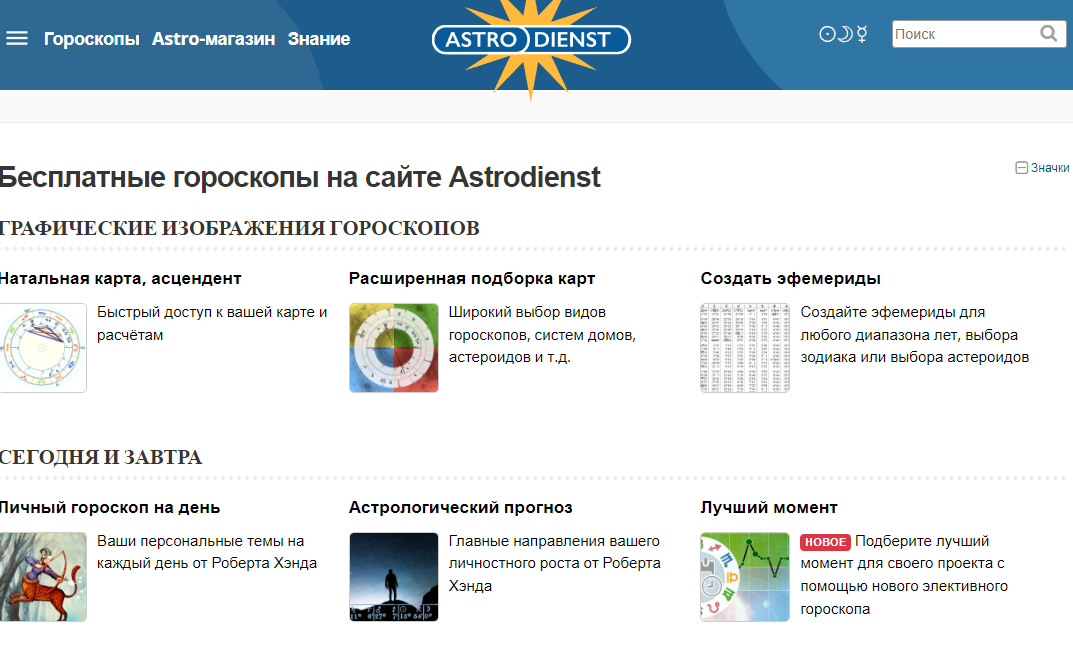This screenshot has height=648, width=1073.
Task: Open Астрологический прогноз link
Action: 461,508
